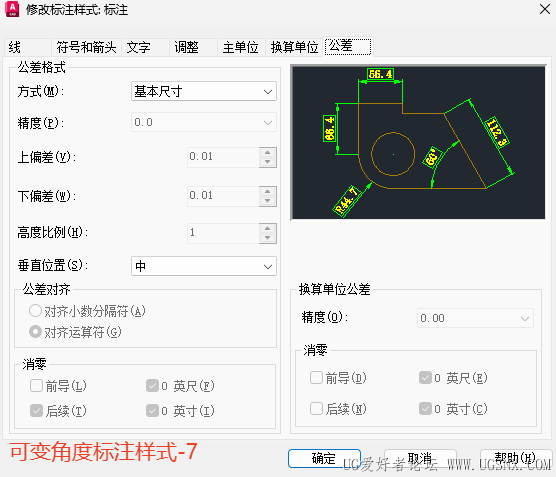The image size is (556, 477).
Task: Toggle the 前导(L) zero suppression checkbox
Action: coord(37,386)
